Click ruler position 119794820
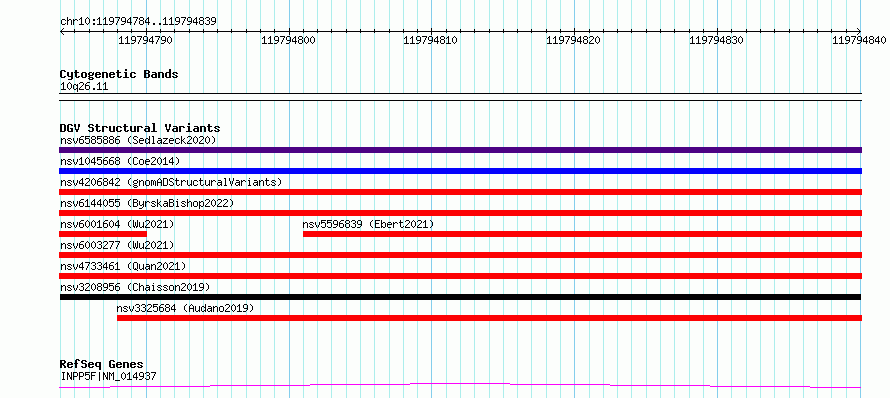Viewport: 890px width, 398px height. click(573, 40)
